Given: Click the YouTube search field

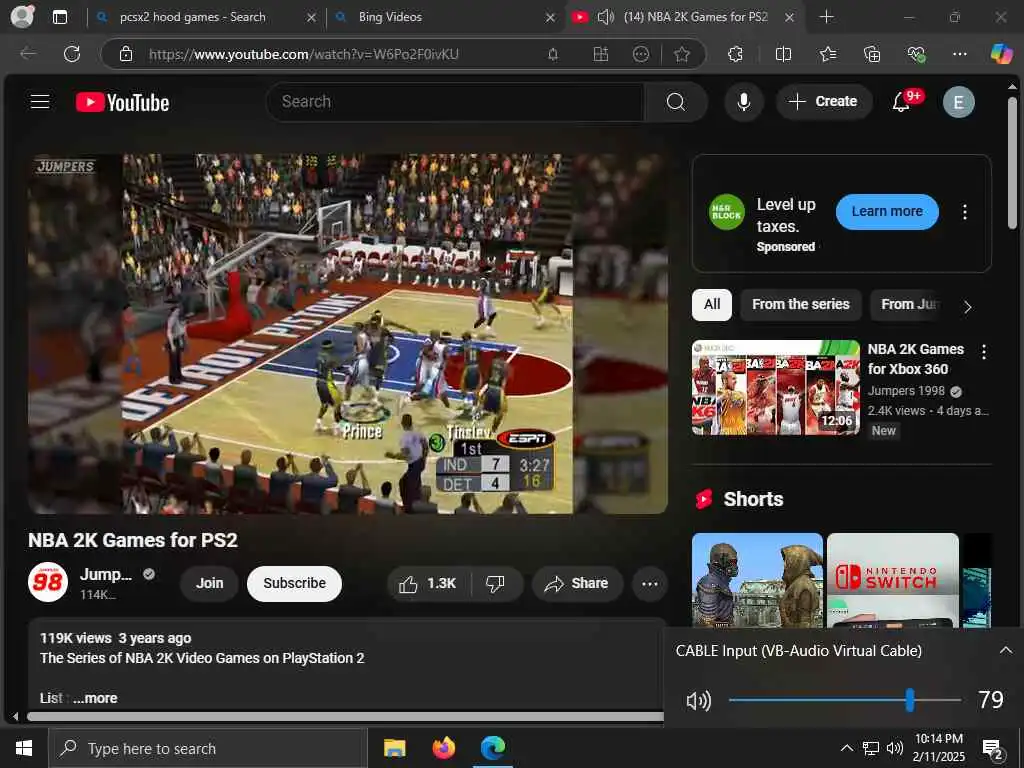Looking at the screenshot, I should point(455,102).
